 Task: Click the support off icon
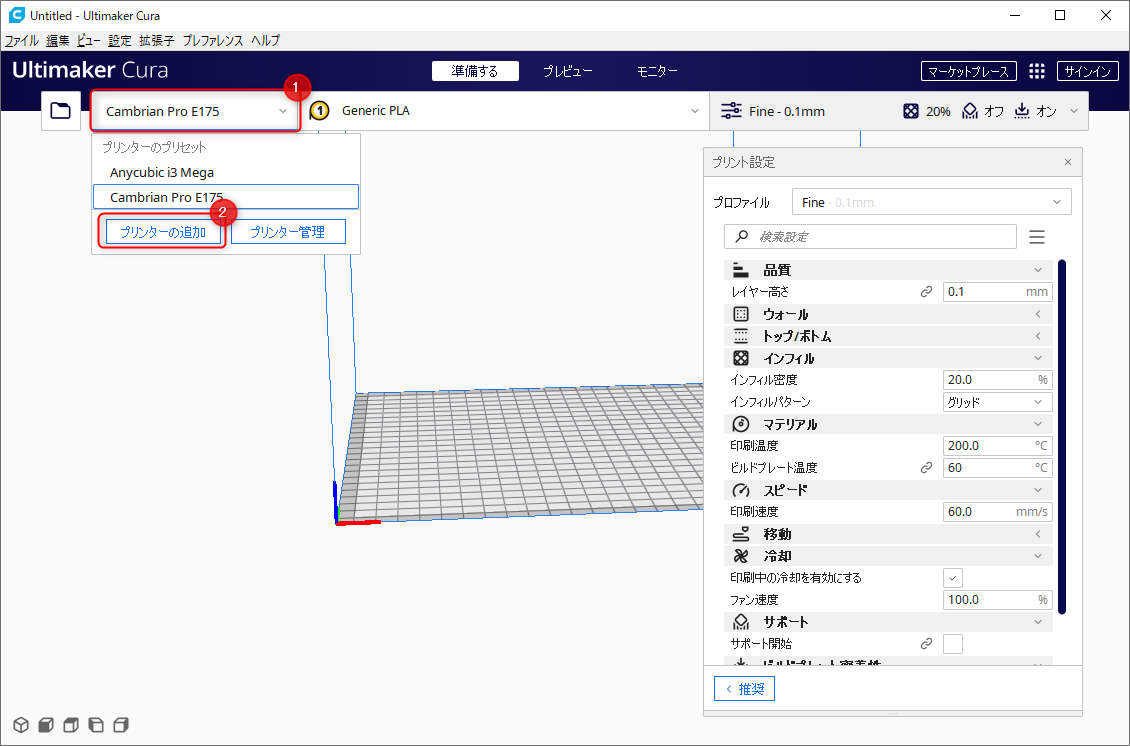coord(970,111)
